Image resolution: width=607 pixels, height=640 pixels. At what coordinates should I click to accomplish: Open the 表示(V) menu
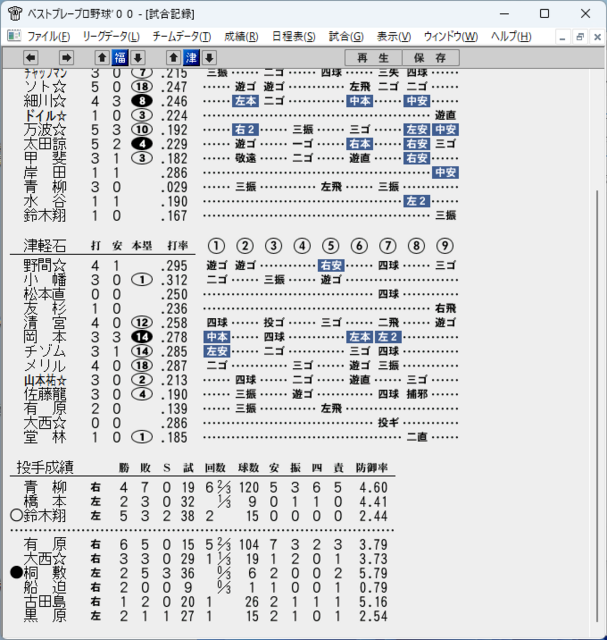point(394,37)
